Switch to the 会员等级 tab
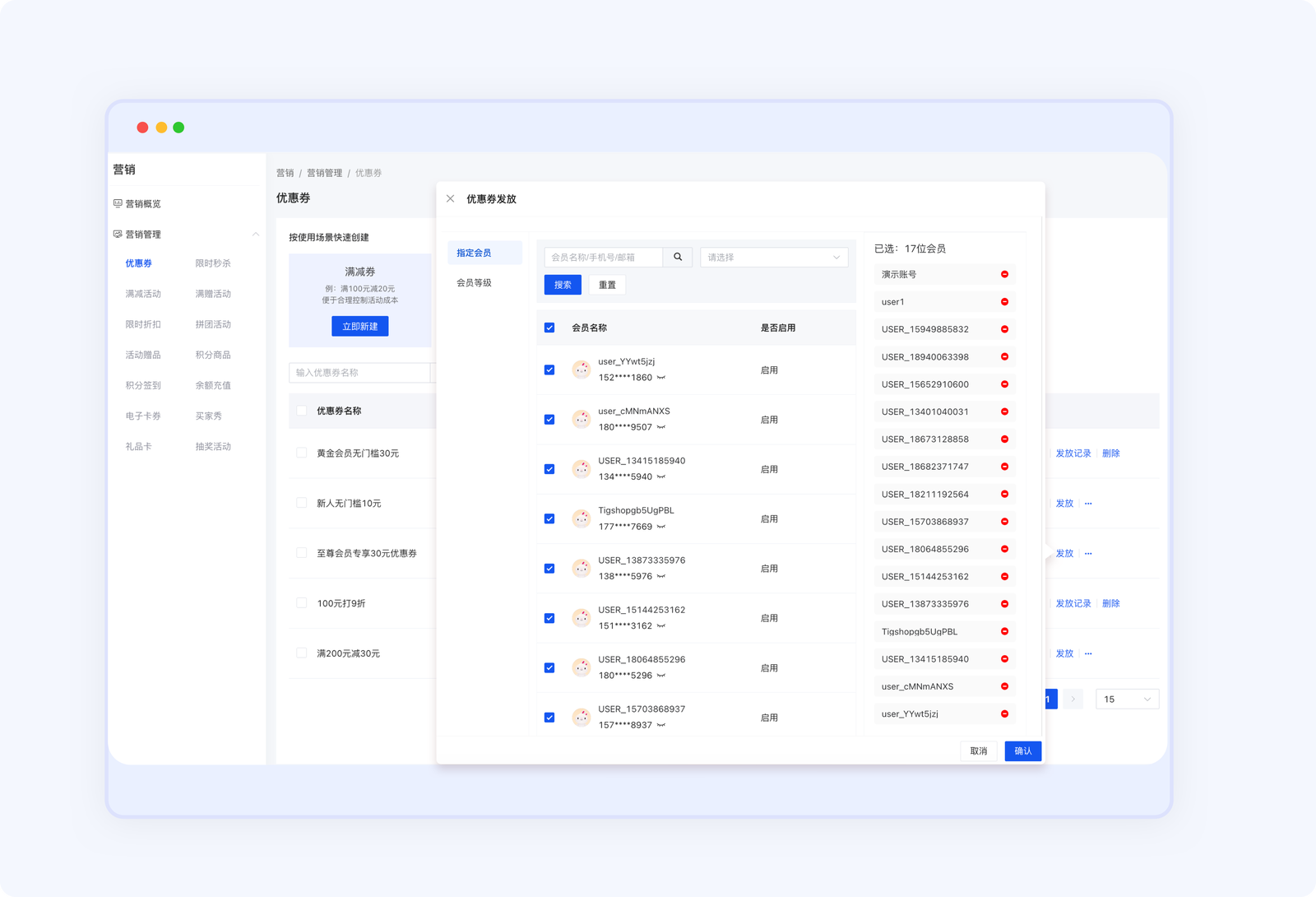 click(x=474, y=282)
